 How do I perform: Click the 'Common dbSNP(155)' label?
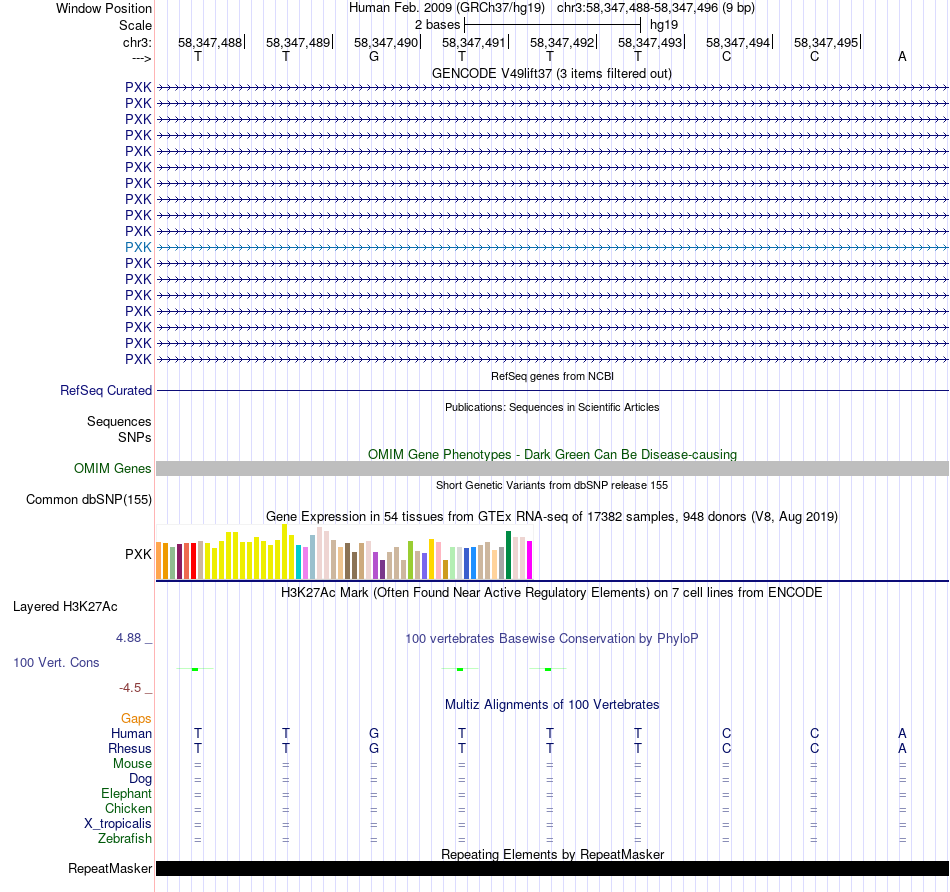[89, 499]
